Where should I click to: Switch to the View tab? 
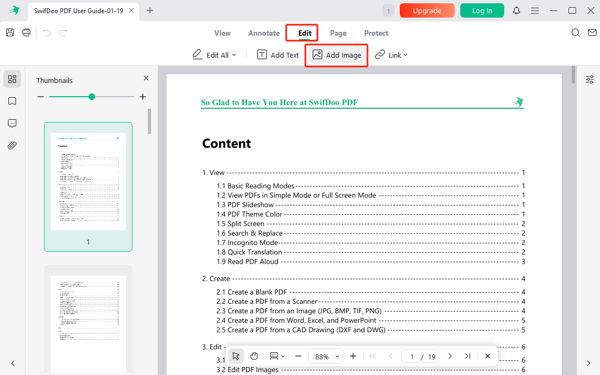222,33
